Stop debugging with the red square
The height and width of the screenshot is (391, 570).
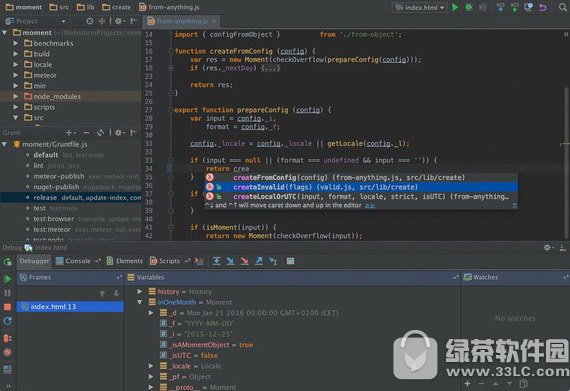pyautogui.click(x=7, y=307)
